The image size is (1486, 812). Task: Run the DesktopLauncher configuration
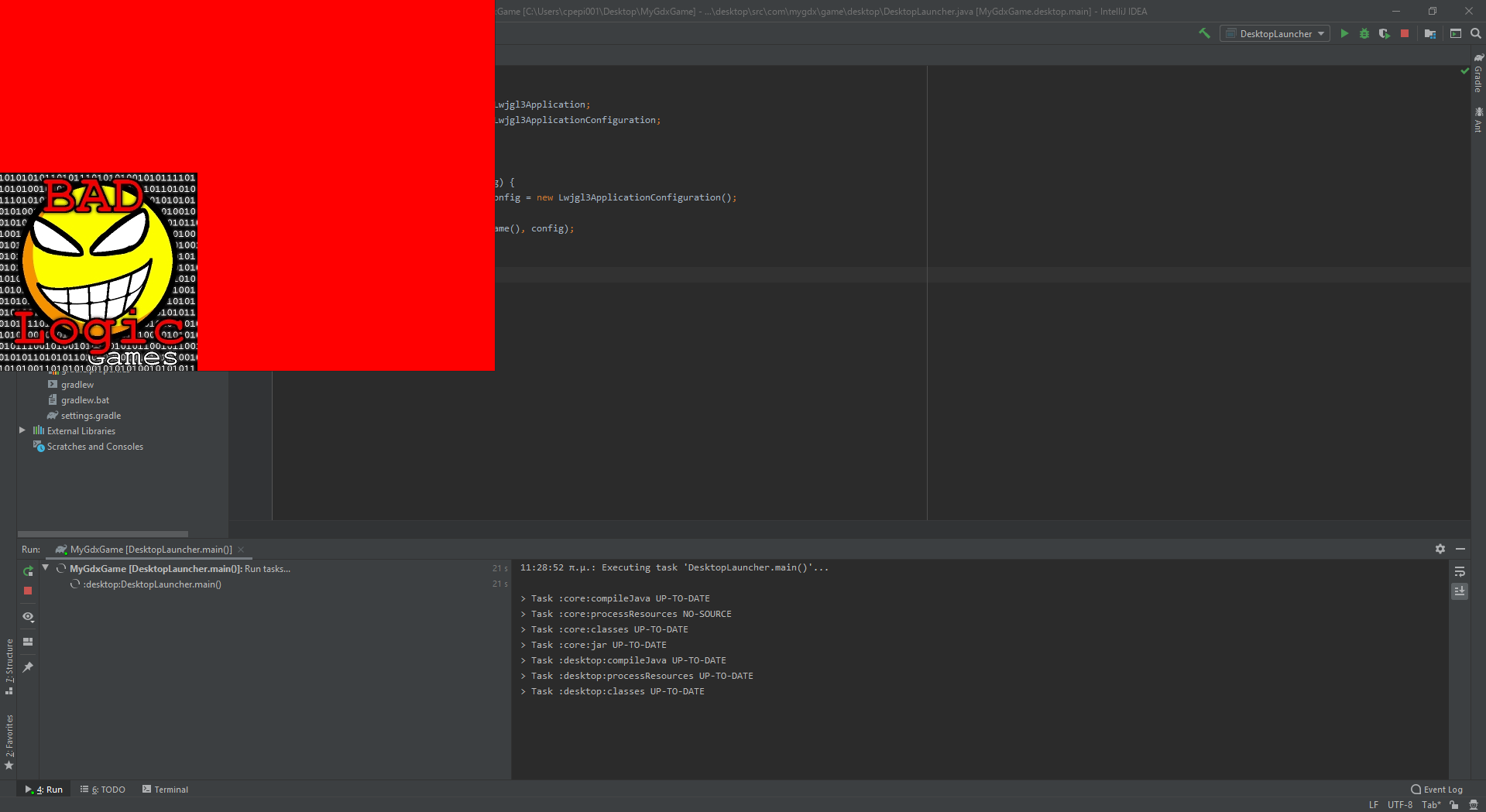[x=1344, y=33]
